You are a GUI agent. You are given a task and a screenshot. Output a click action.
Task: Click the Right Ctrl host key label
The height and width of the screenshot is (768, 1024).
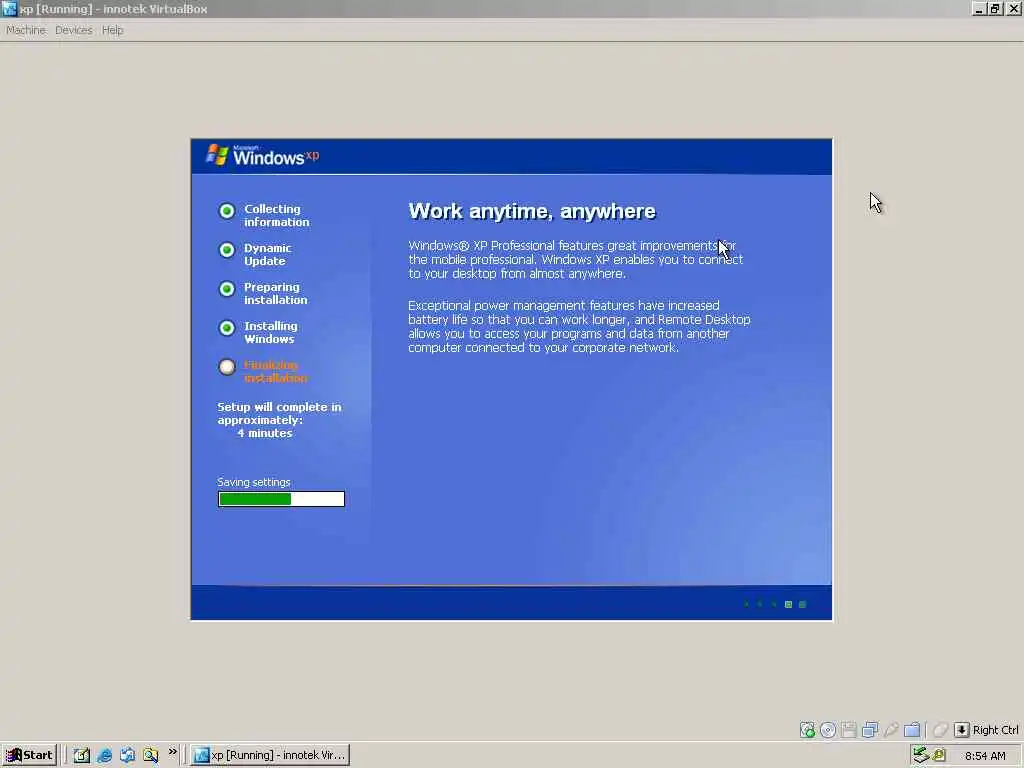tap(995, 729)
